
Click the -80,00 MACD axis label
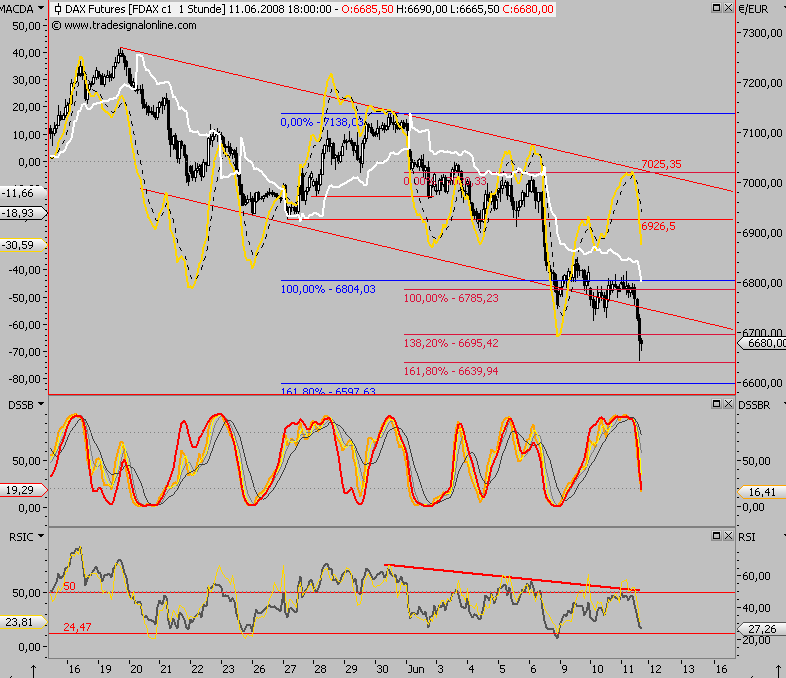coord(25,379)
